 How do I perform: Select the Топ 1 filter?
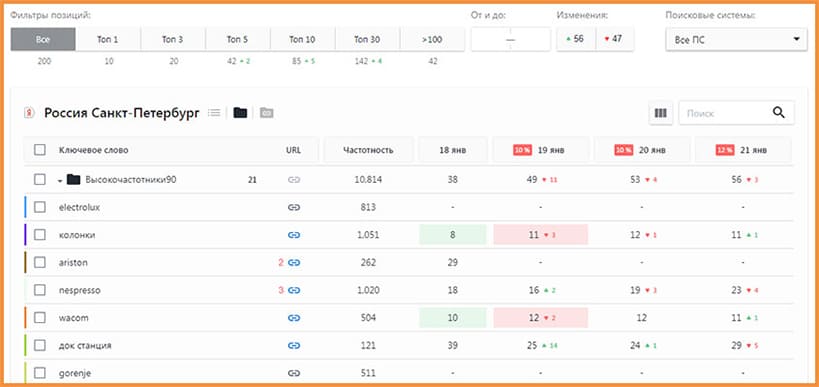pos(108,39)
